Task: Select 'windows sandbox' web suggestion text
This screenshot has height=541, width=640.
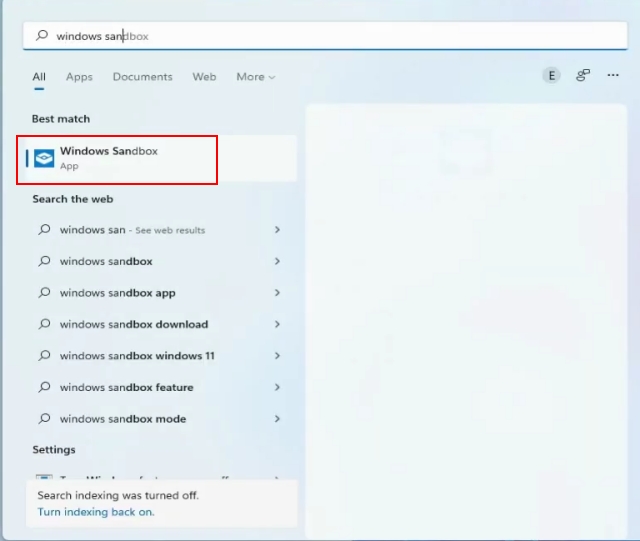Action: click(106, 261)
